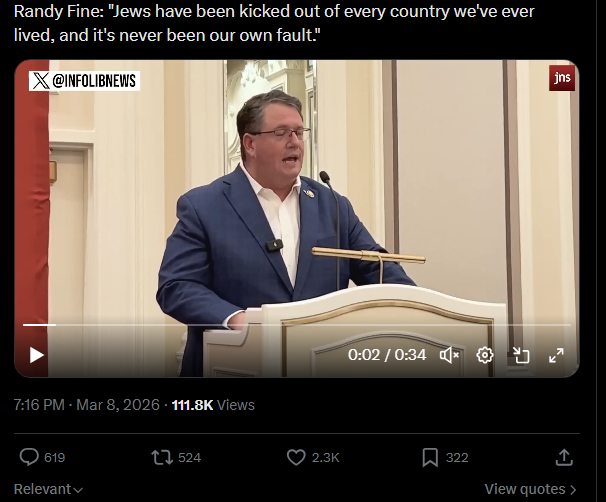Bookmark this post
Screen dimensions: 606x502
[430, 458]
